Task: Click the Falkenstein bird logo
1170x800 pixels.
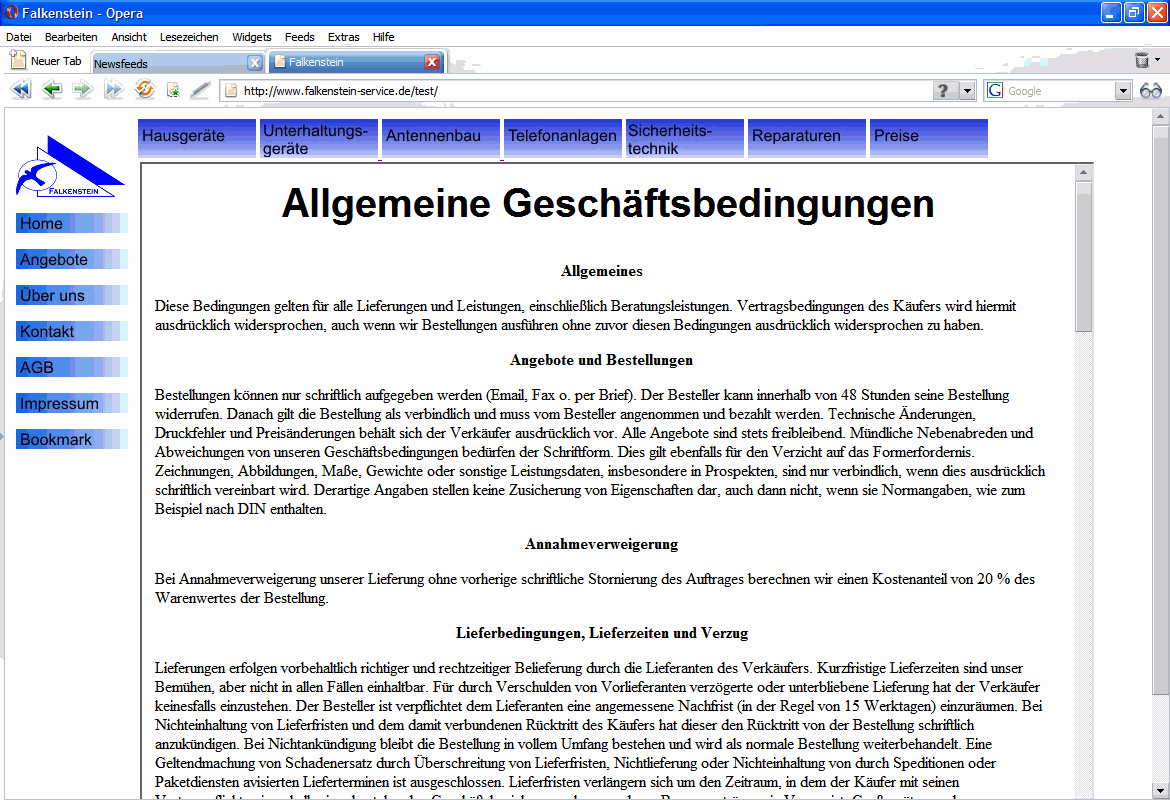Action: coord(69,166)
